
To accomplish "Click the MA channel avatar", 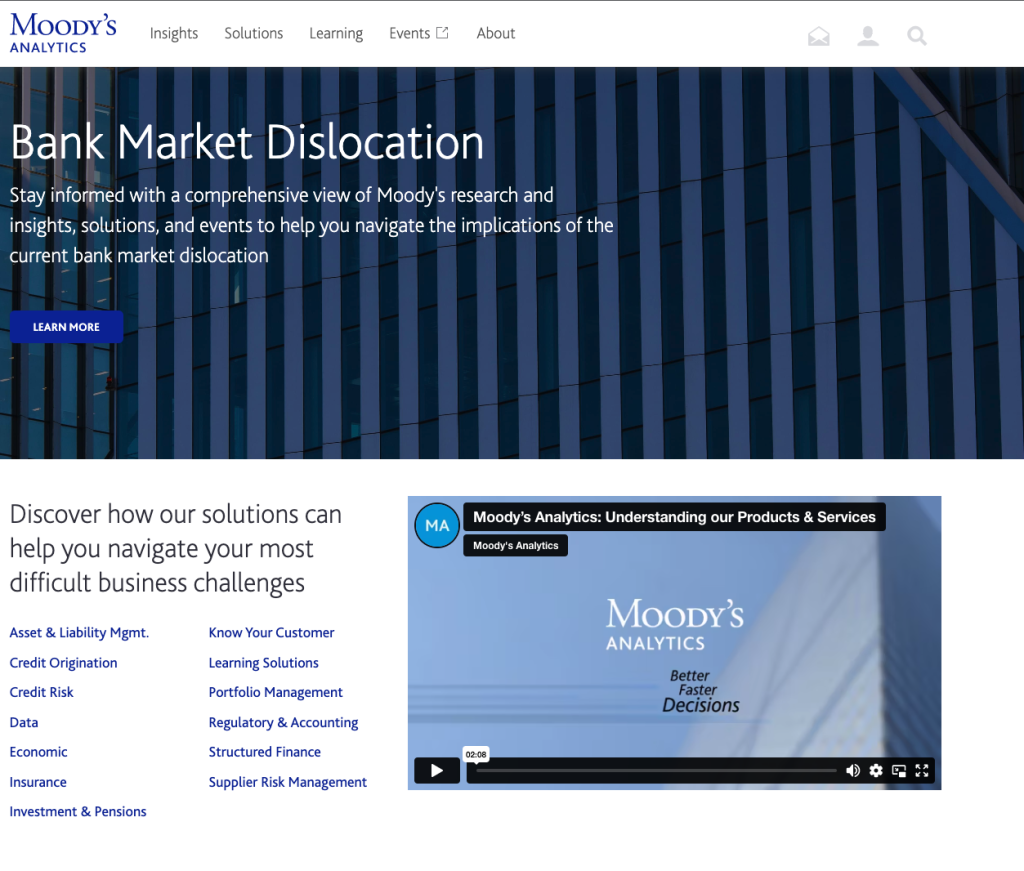I will click(437, 526).
